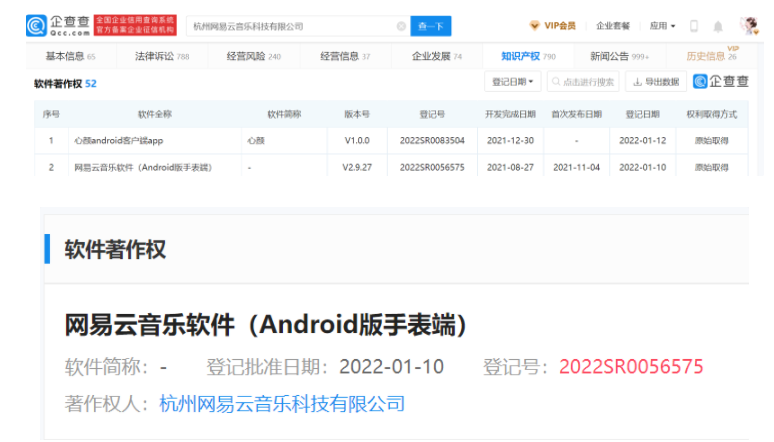Switch to 基本信息 tab
This screenshot has height=442, width=774.
coord(71,56)
